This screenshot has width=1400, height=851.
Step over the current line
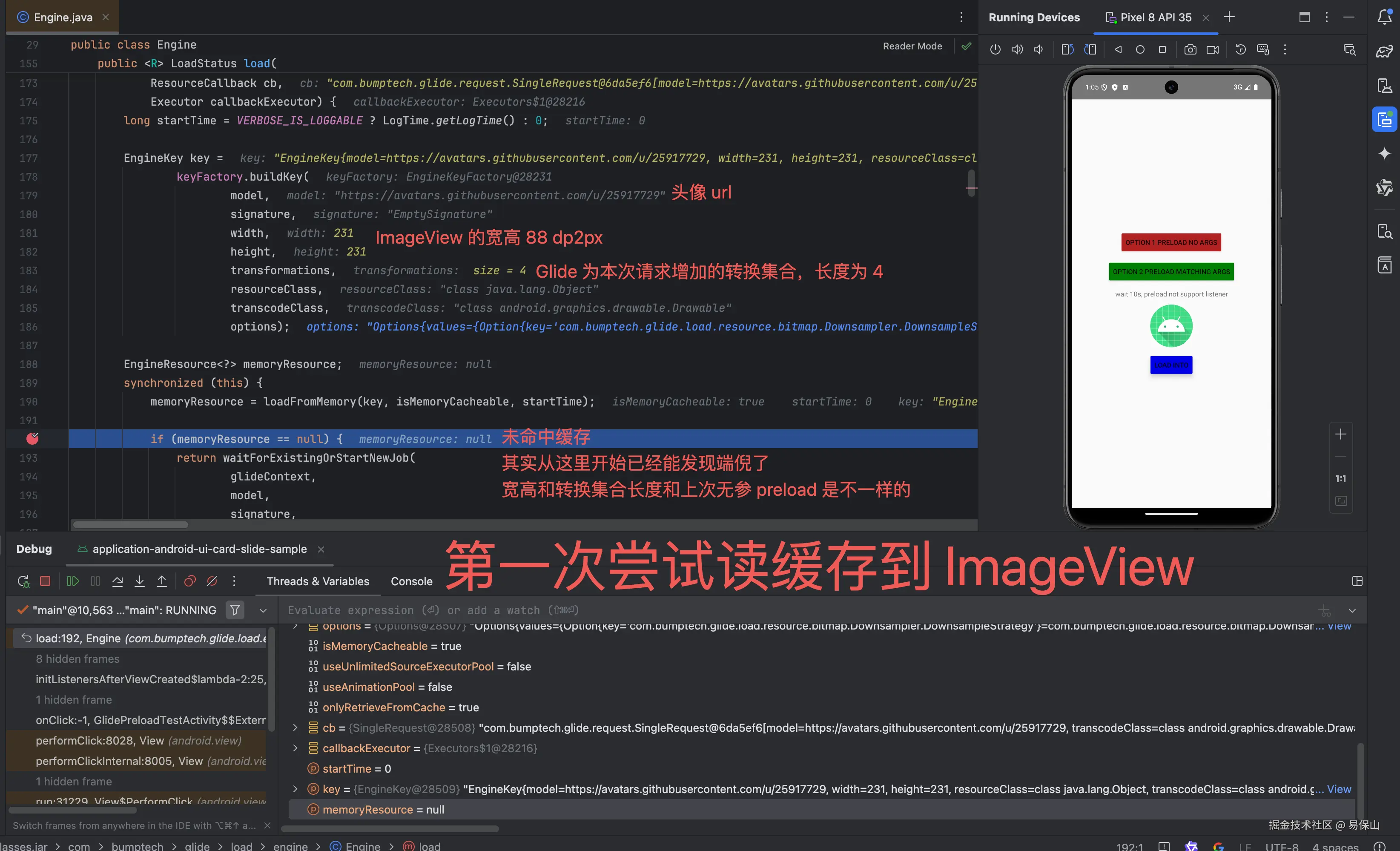point(118,581)
